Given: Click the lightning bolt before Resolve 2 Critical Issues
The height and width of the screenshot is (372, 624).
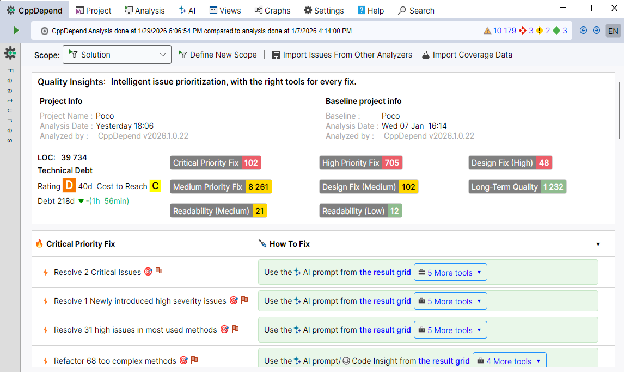Looking at the screenshot, I should pos(45,272).
